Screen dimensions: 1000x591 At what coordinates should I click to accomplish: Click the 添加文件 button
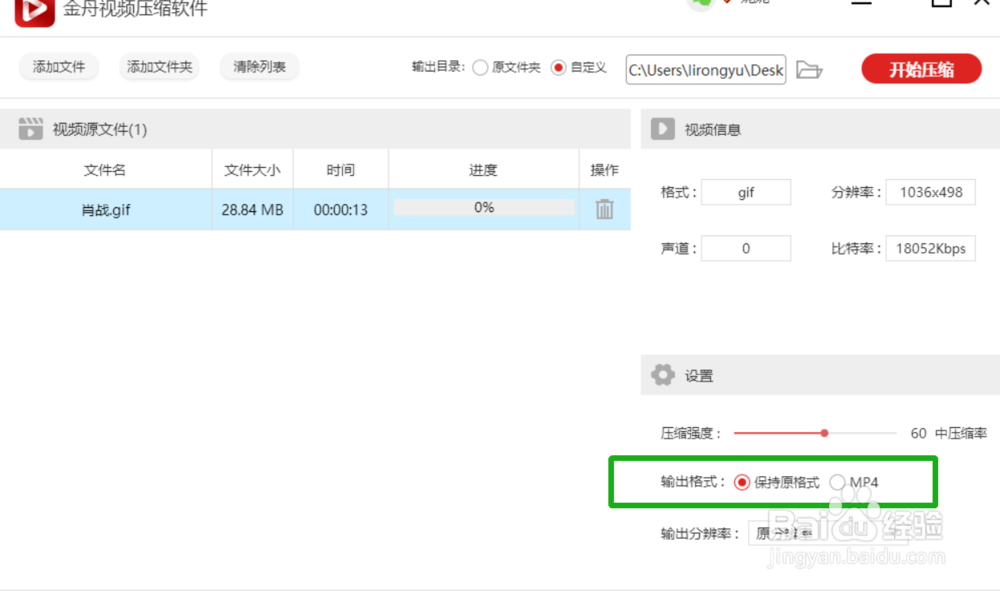pos(58,66)
